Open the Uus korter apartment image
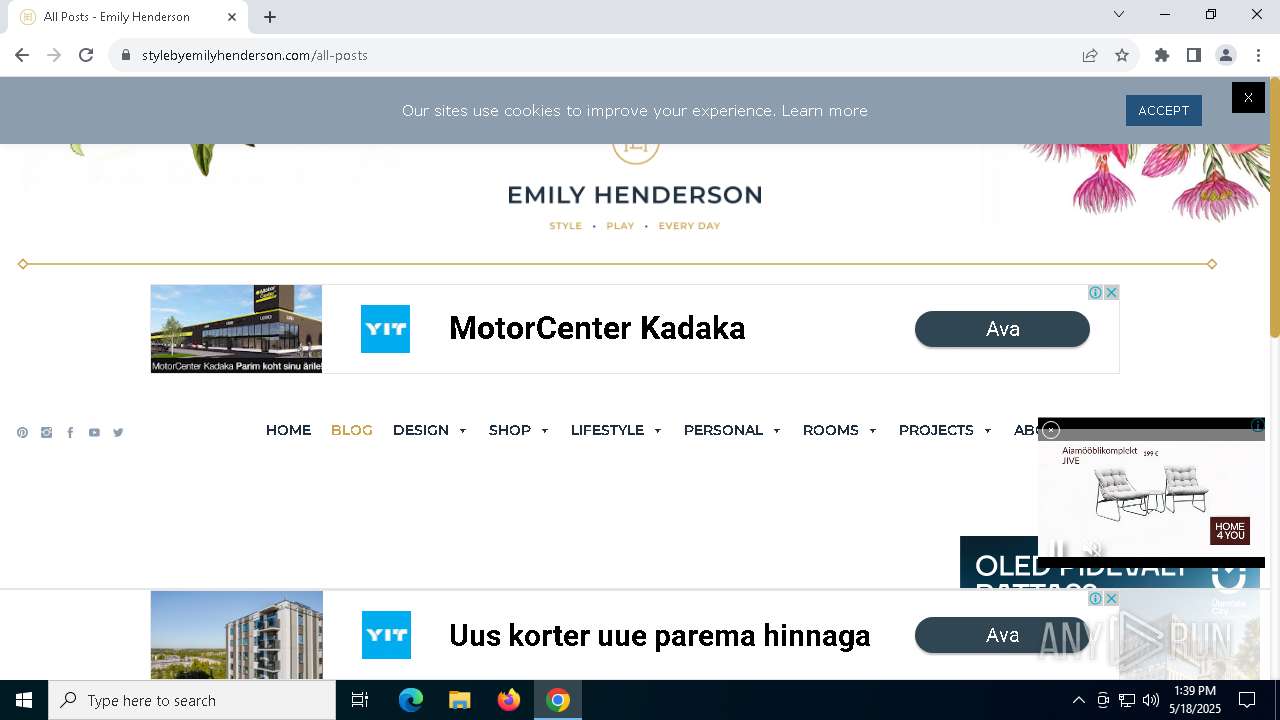The width and height of the screenshot is (1280, 720). [x=236, y=635]
